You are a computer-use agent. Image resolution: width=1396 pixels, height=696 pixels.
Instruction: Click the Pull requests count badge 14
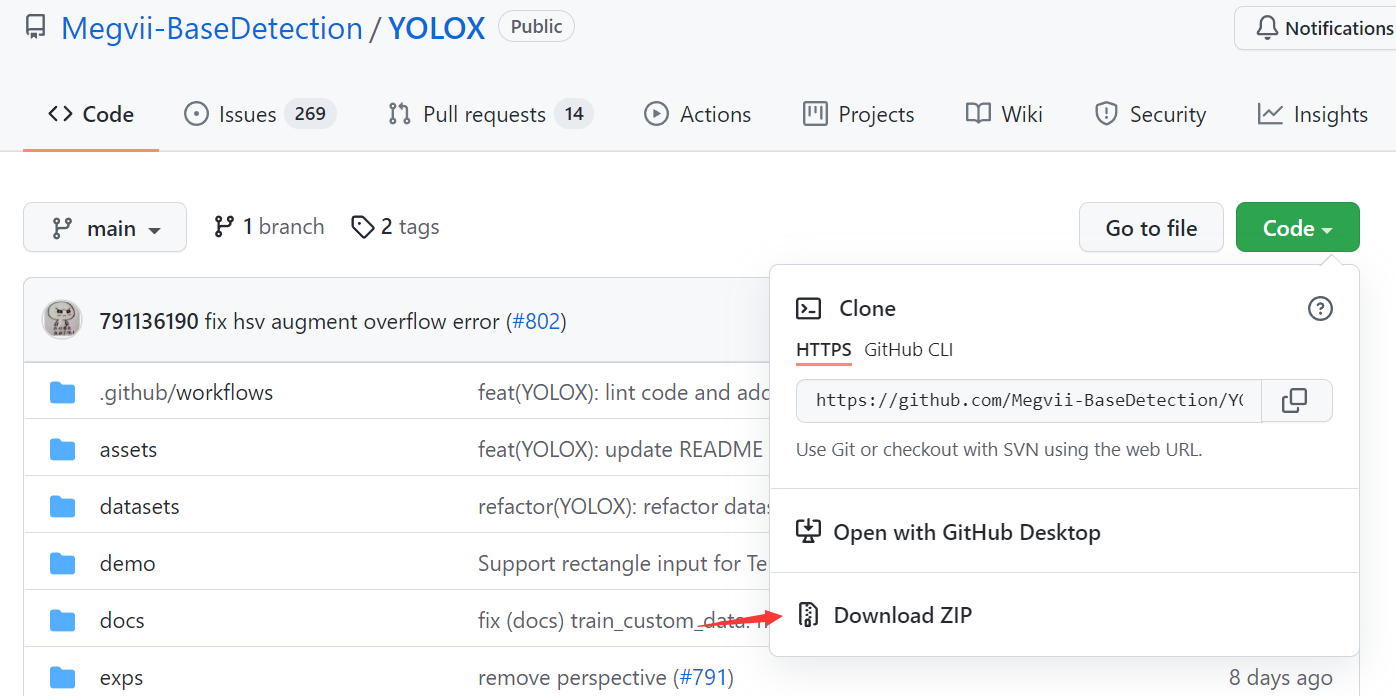click(x=574, y=114)
